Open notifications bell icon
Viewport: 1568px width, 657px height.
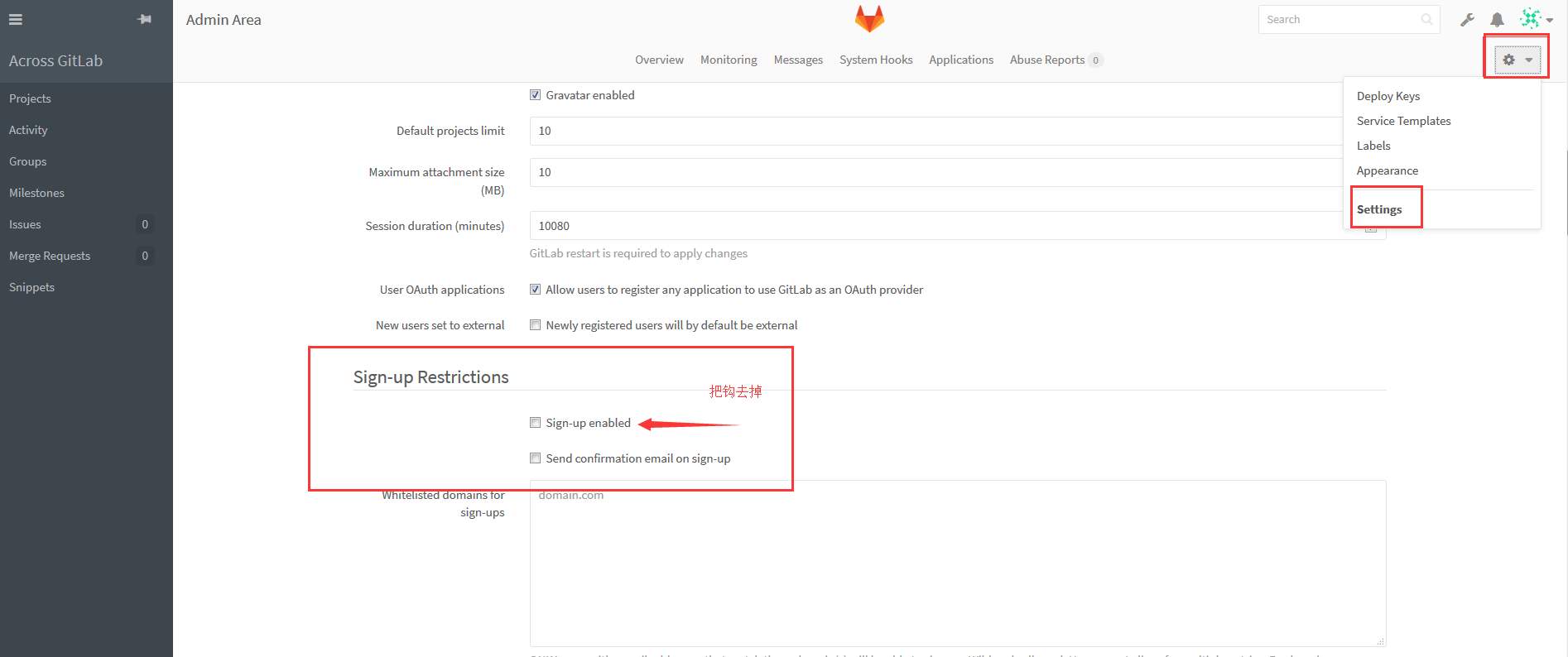click(x=1497, y=19)
